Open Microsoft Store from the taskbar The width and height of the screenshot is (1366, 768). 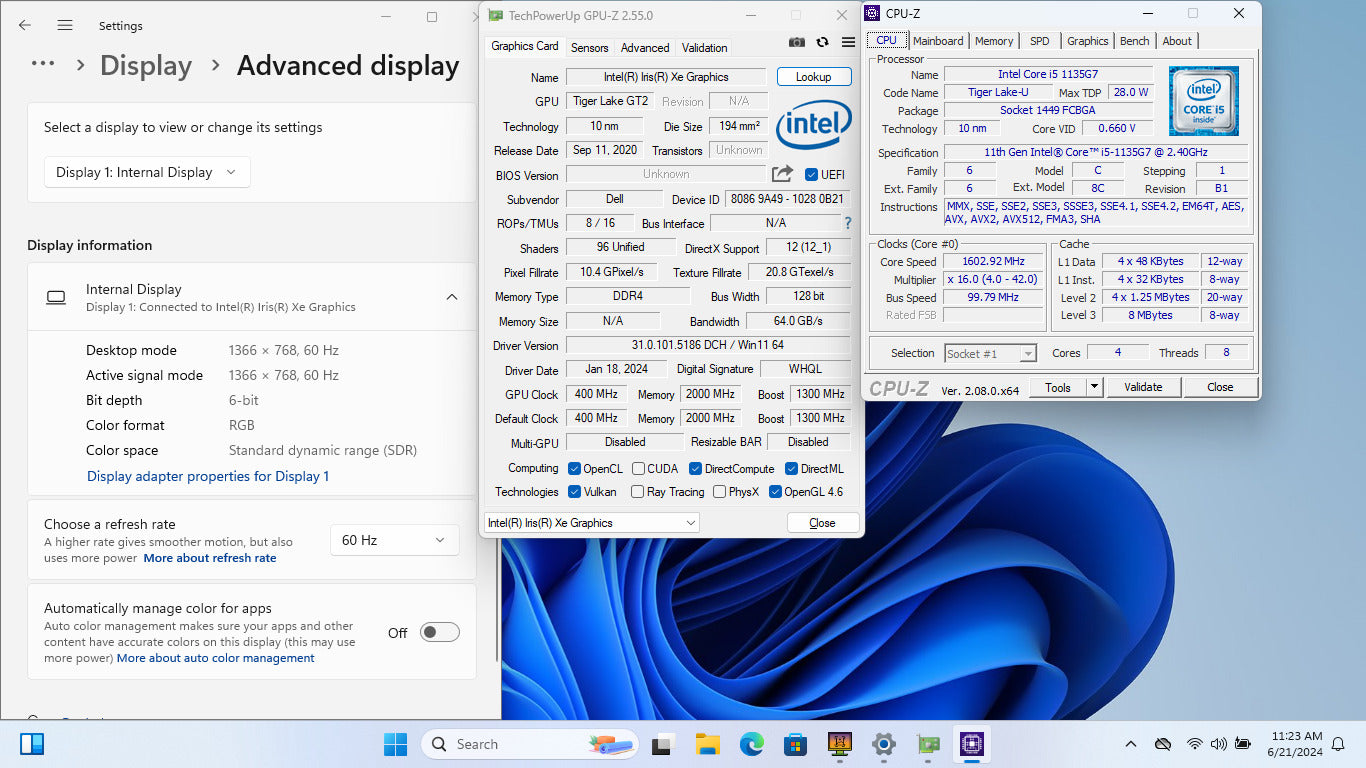795,744
